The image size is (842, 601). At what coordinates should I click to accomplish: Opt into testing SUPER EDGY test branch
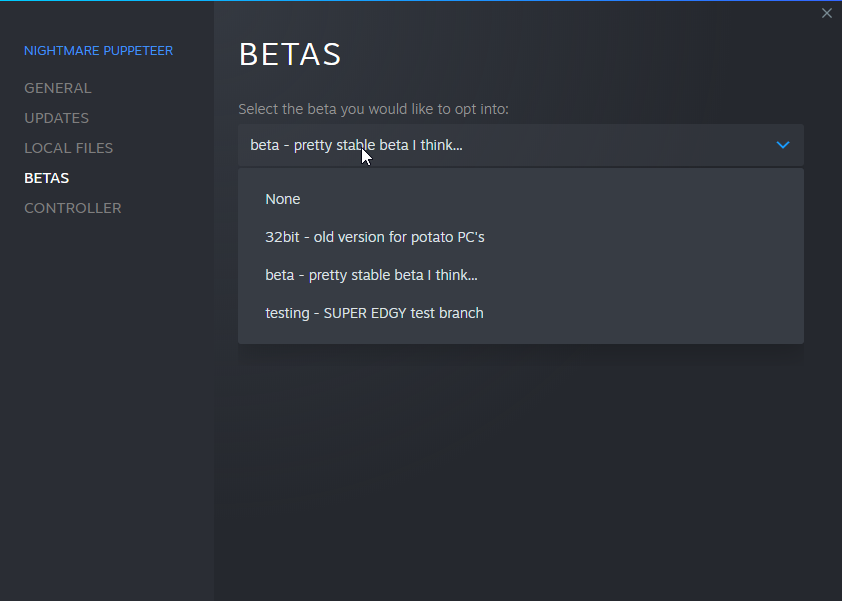coord(521,313)
